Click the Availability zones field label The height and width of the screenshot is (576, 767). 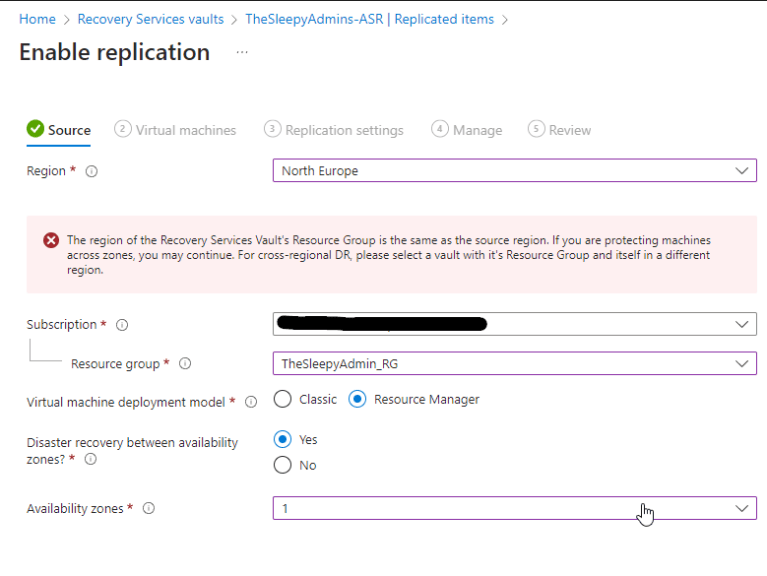click(x=75, y=509)
